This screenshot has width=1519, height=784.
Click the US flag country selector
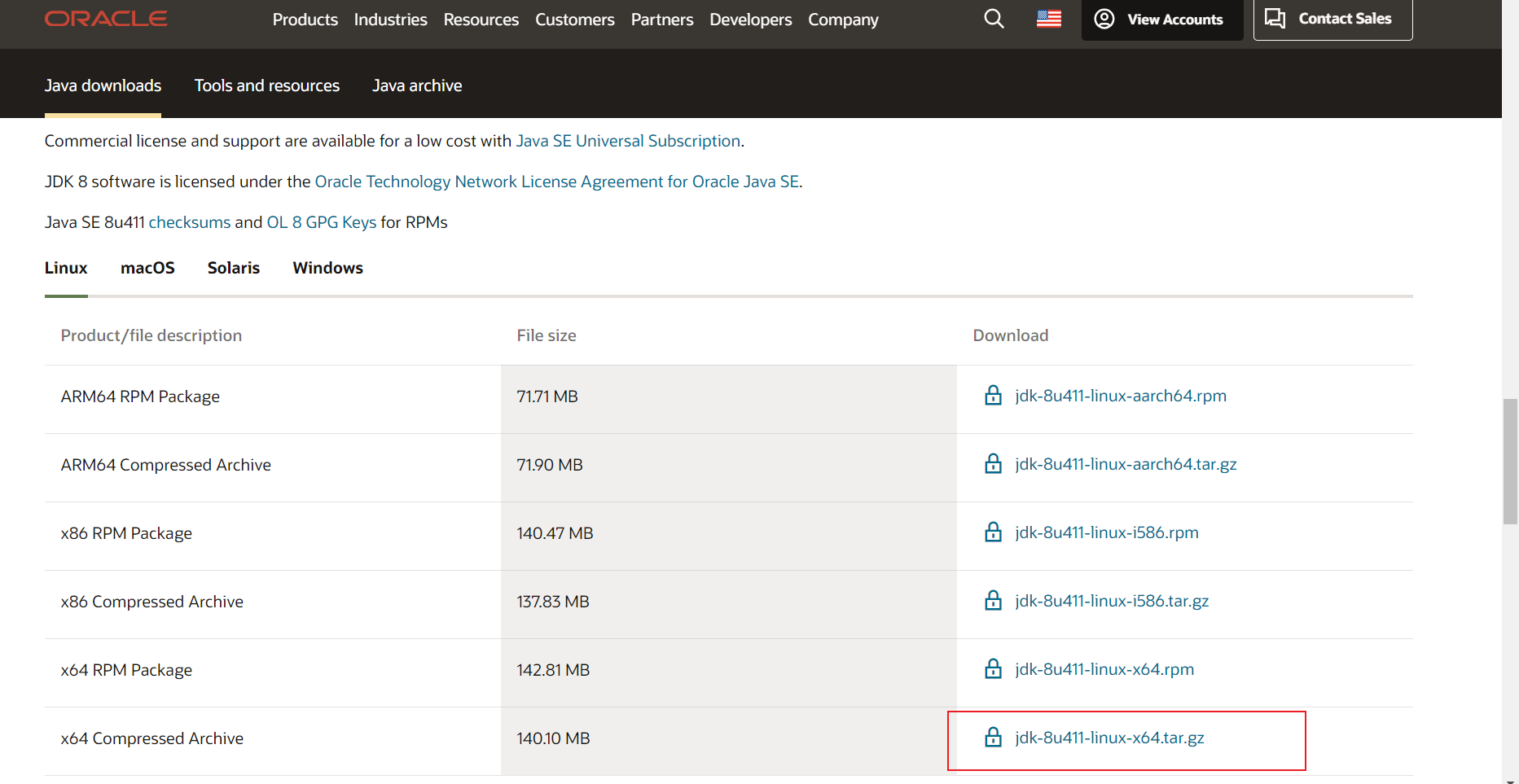tap(1048, 19)
